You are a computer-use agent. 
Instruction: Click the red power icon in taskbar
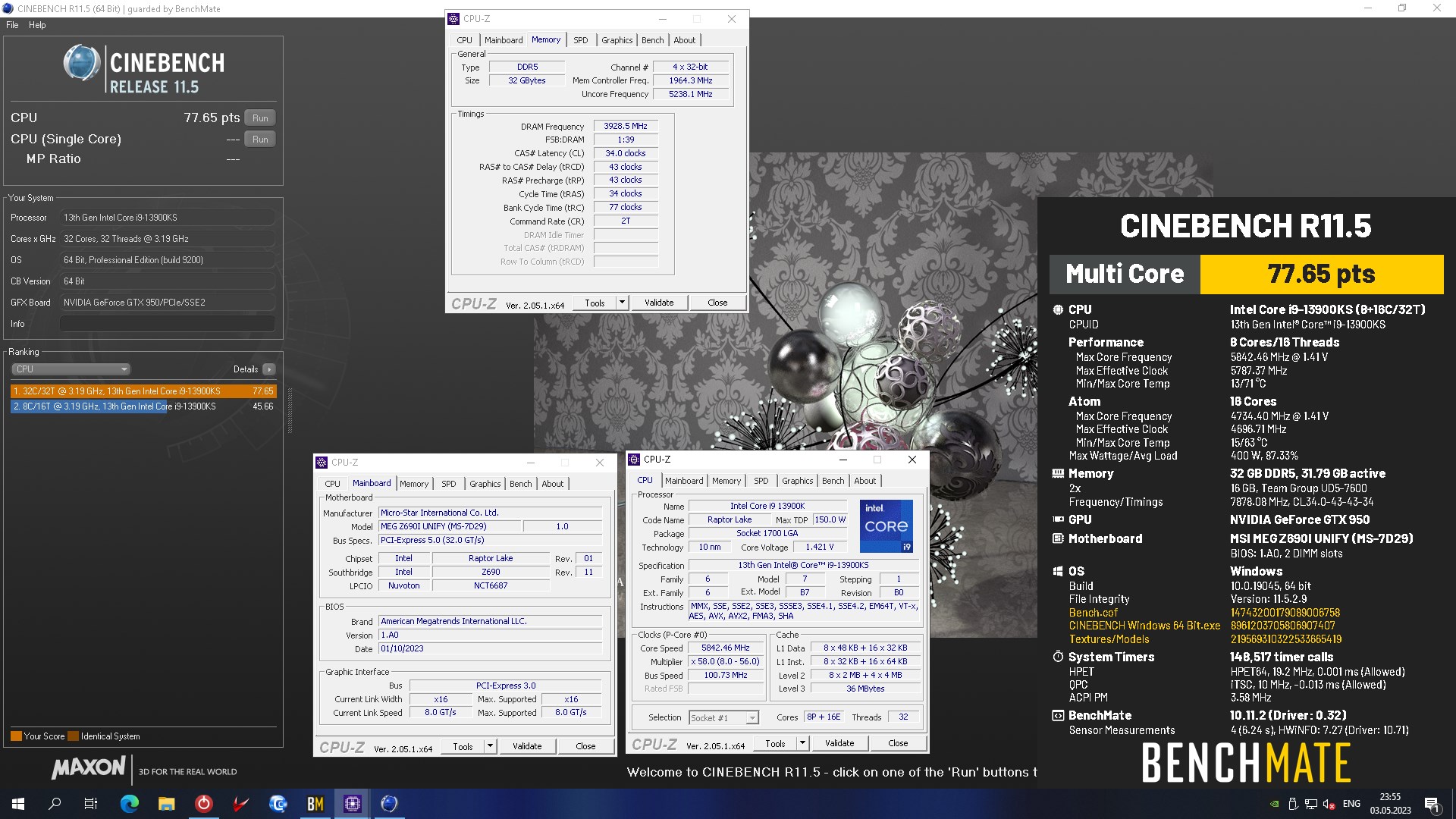point(204,804)
